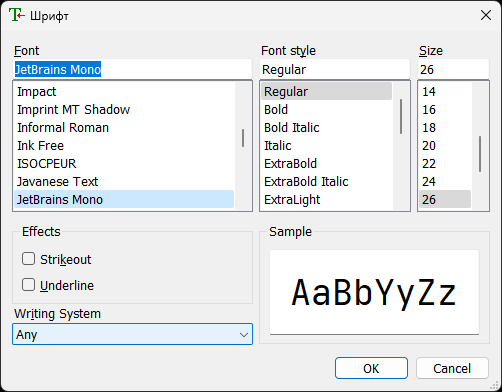The width and height of the screenshot is (502, 392).
Task: Open the Writing System dropdown
Action: [x=132, y=334]
